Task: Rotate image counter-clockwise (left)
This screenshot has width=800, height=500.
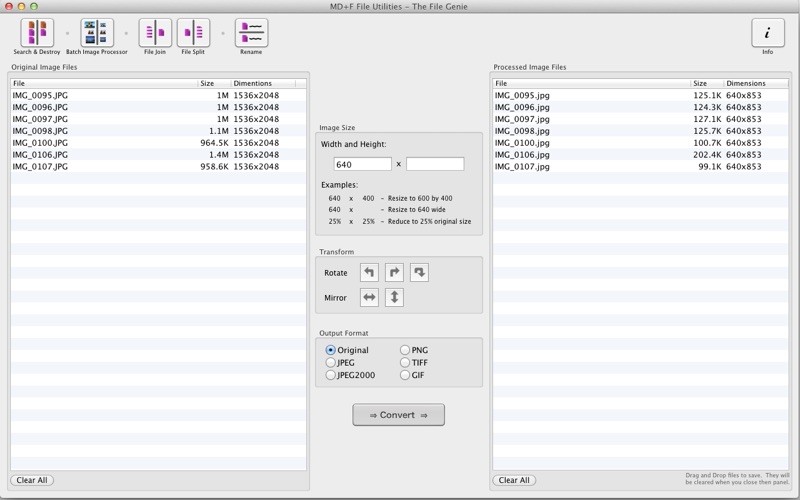Action: [x=369, y=272]
